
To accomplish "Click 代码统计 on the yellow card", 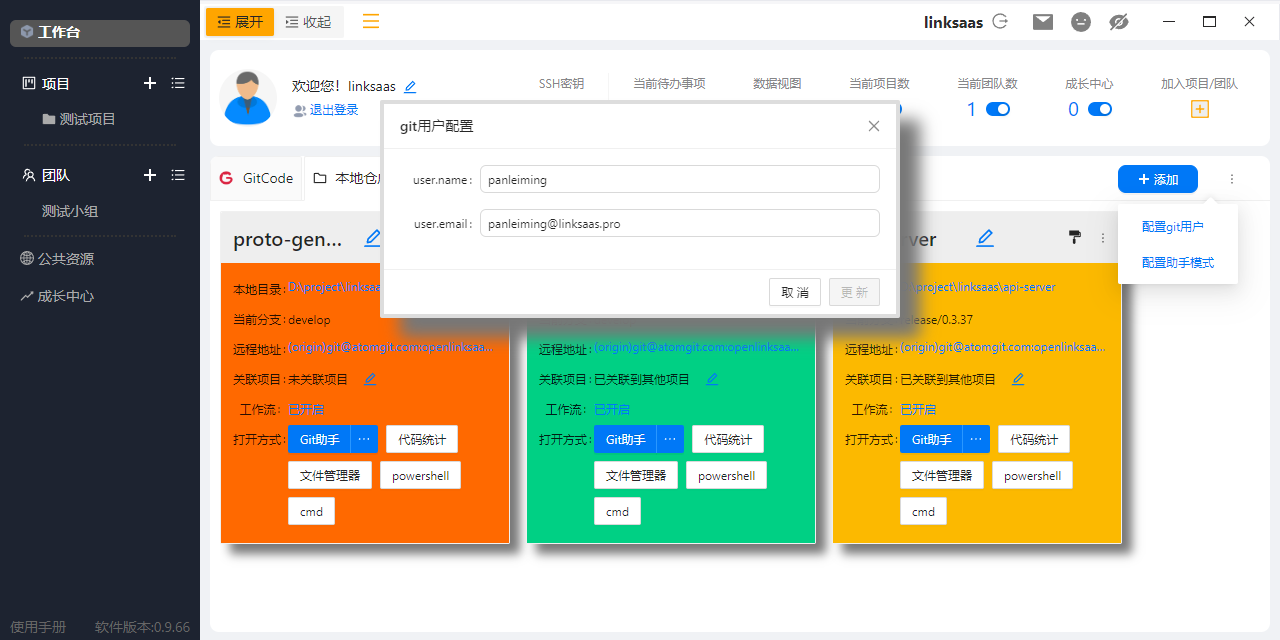I will 1034,439.
